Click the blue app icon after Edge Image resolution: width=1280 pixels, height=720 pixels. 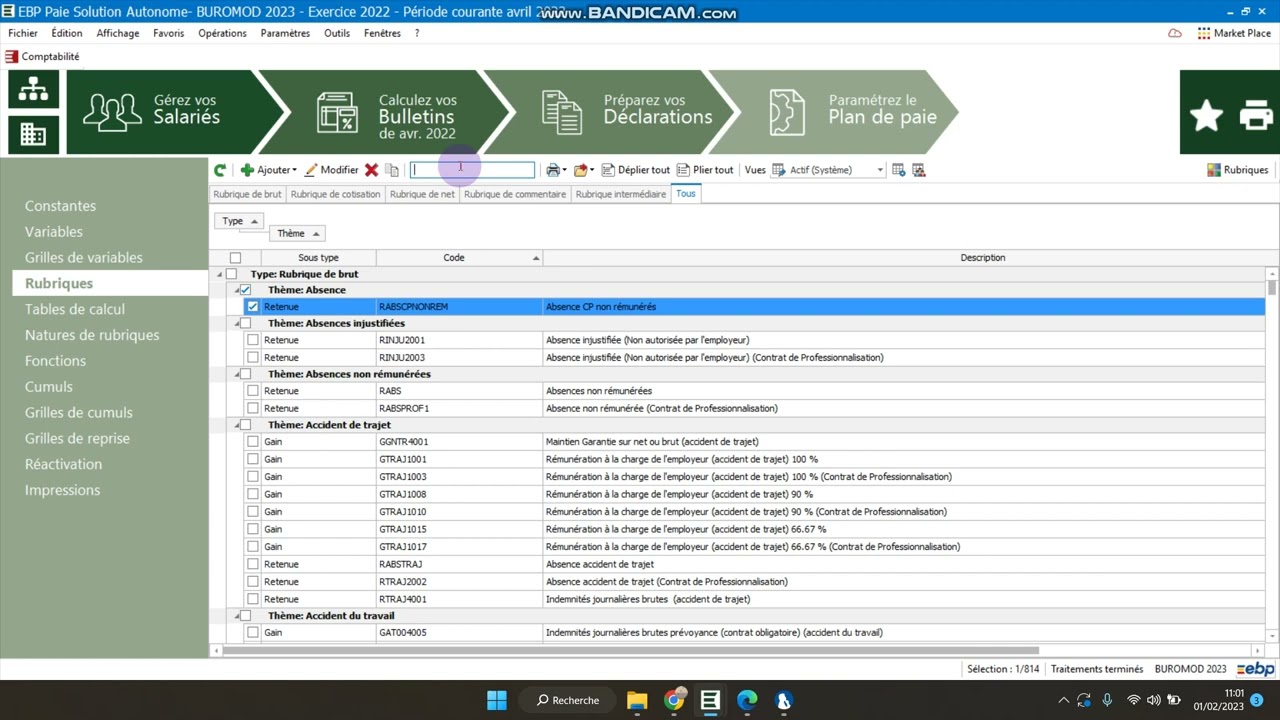point(783,700)
